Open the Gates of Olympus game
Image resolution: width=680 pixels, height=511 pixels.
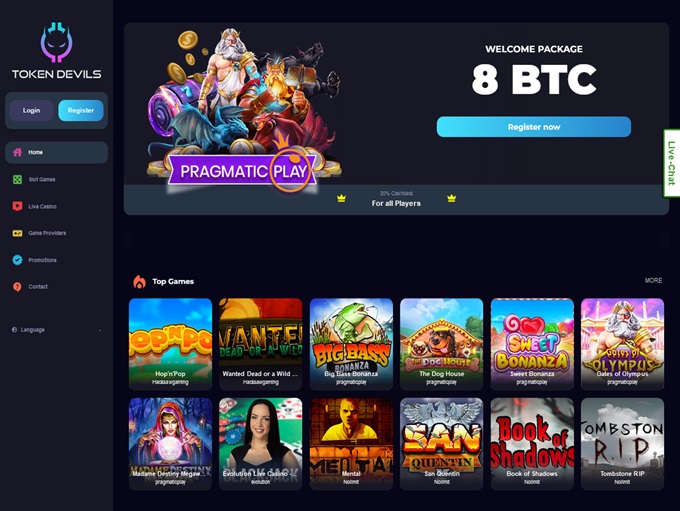pyautogui.click(x=622, y=344)
